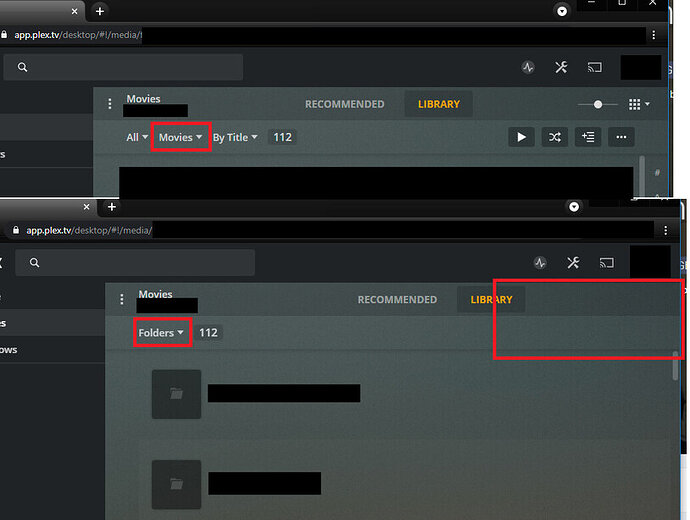690x520 pixels.
Task: Click the search field in lower window
Action: [x=135, y=263]
